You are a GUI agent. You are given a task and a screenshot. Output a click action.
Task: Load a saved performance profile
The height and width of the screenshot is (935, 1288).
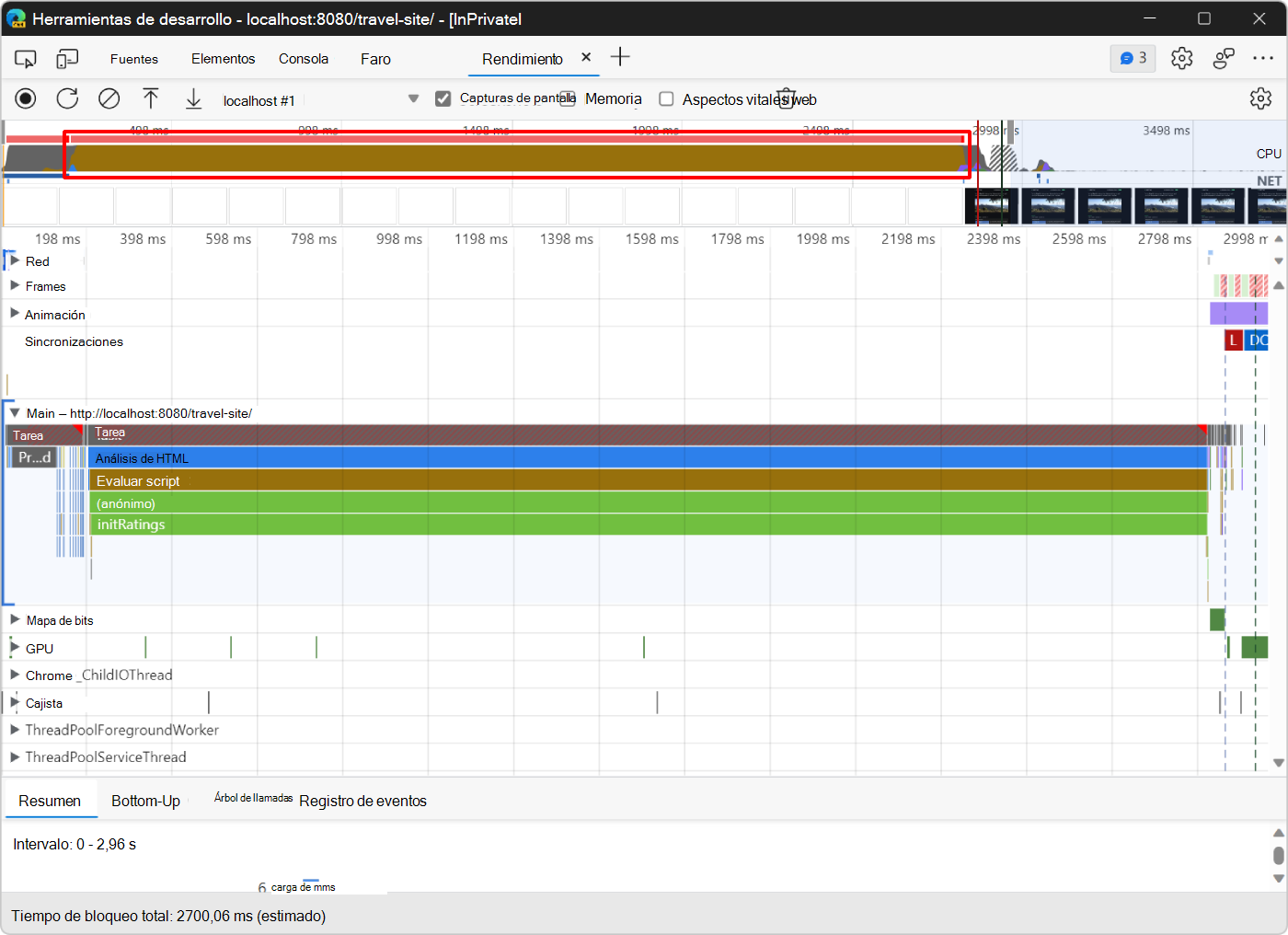pos(151,98)
